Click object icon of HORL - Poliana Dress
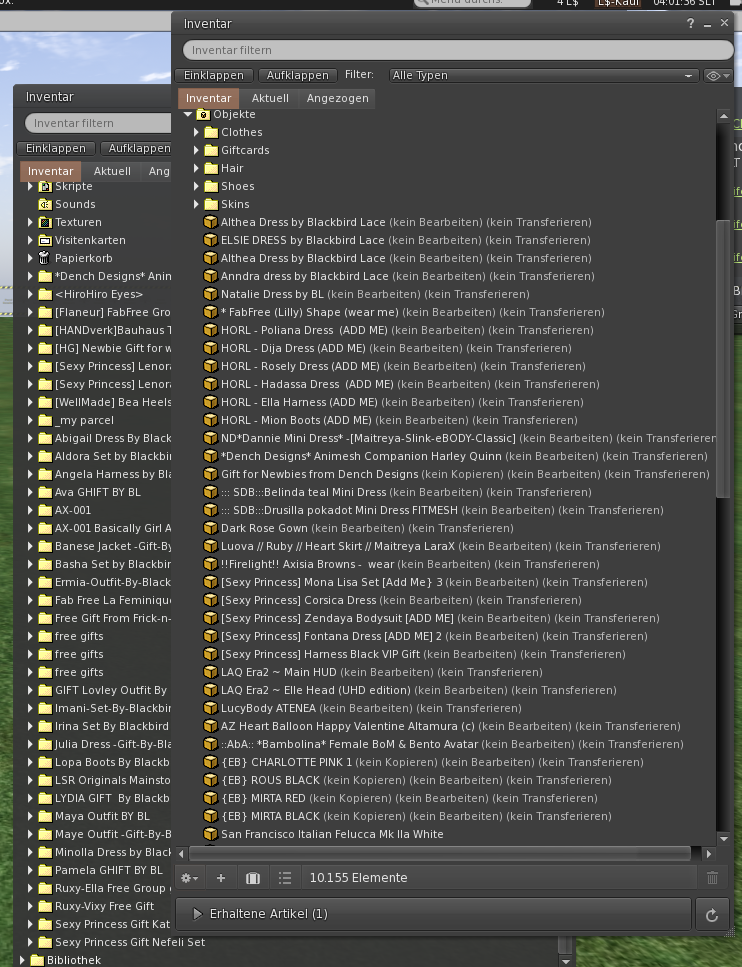This screenshot has height=967, width=742. 210,330
